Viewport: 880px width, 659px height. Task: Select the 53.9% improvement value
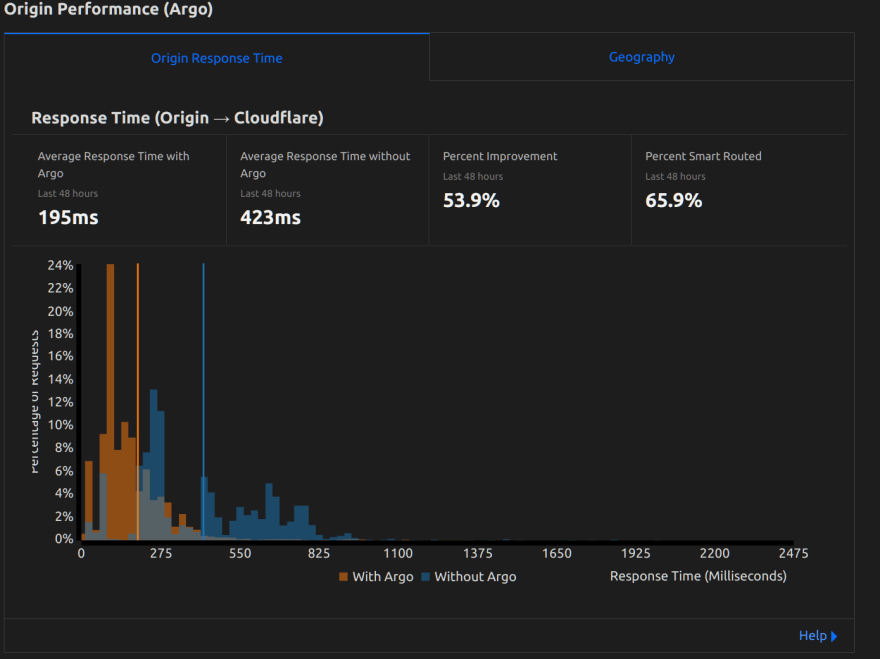(471, 200)
